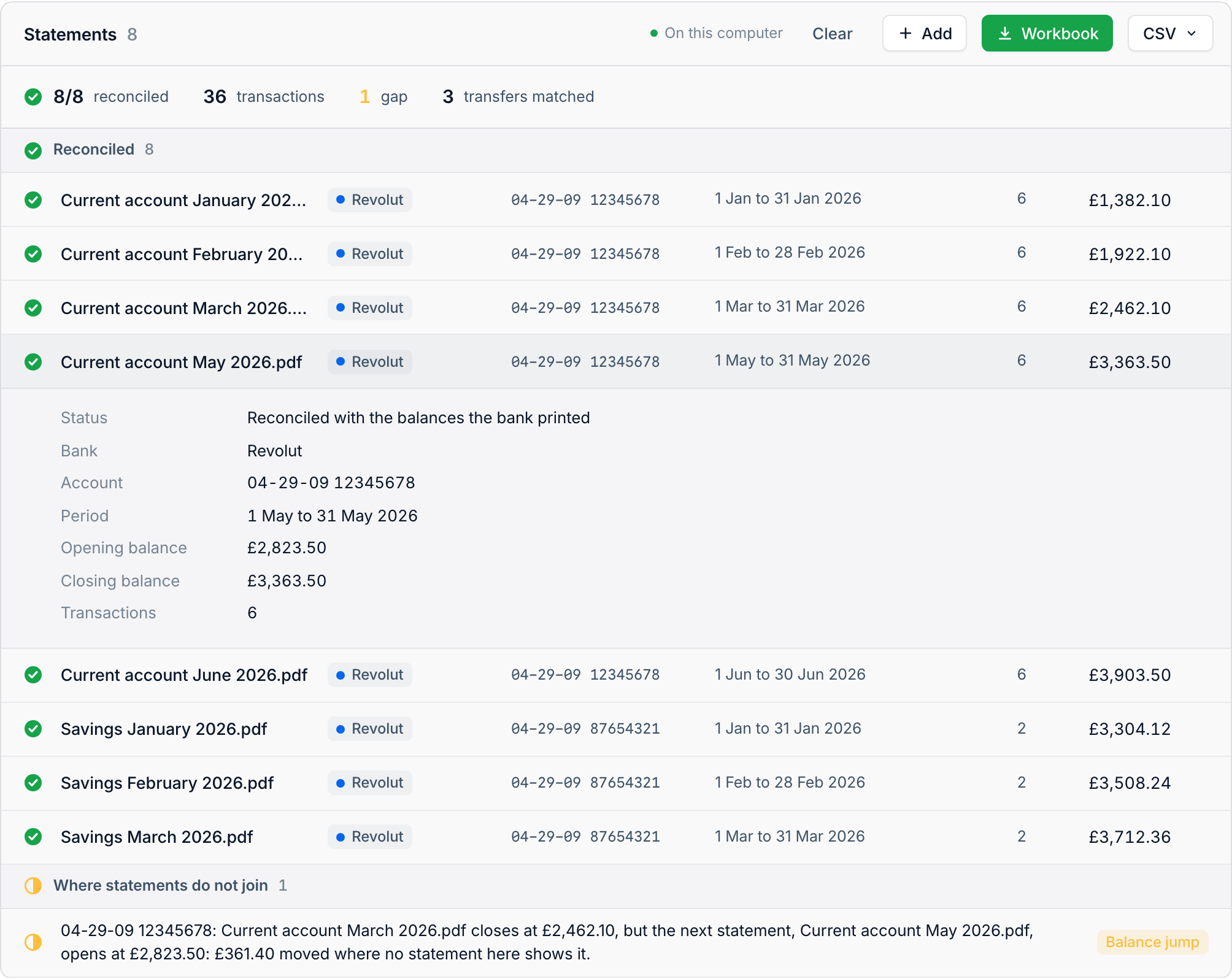Viewport: 1232px width, 979px height.
Task: Select the £3,508.24 closing balance
Action: (1130, 783)
